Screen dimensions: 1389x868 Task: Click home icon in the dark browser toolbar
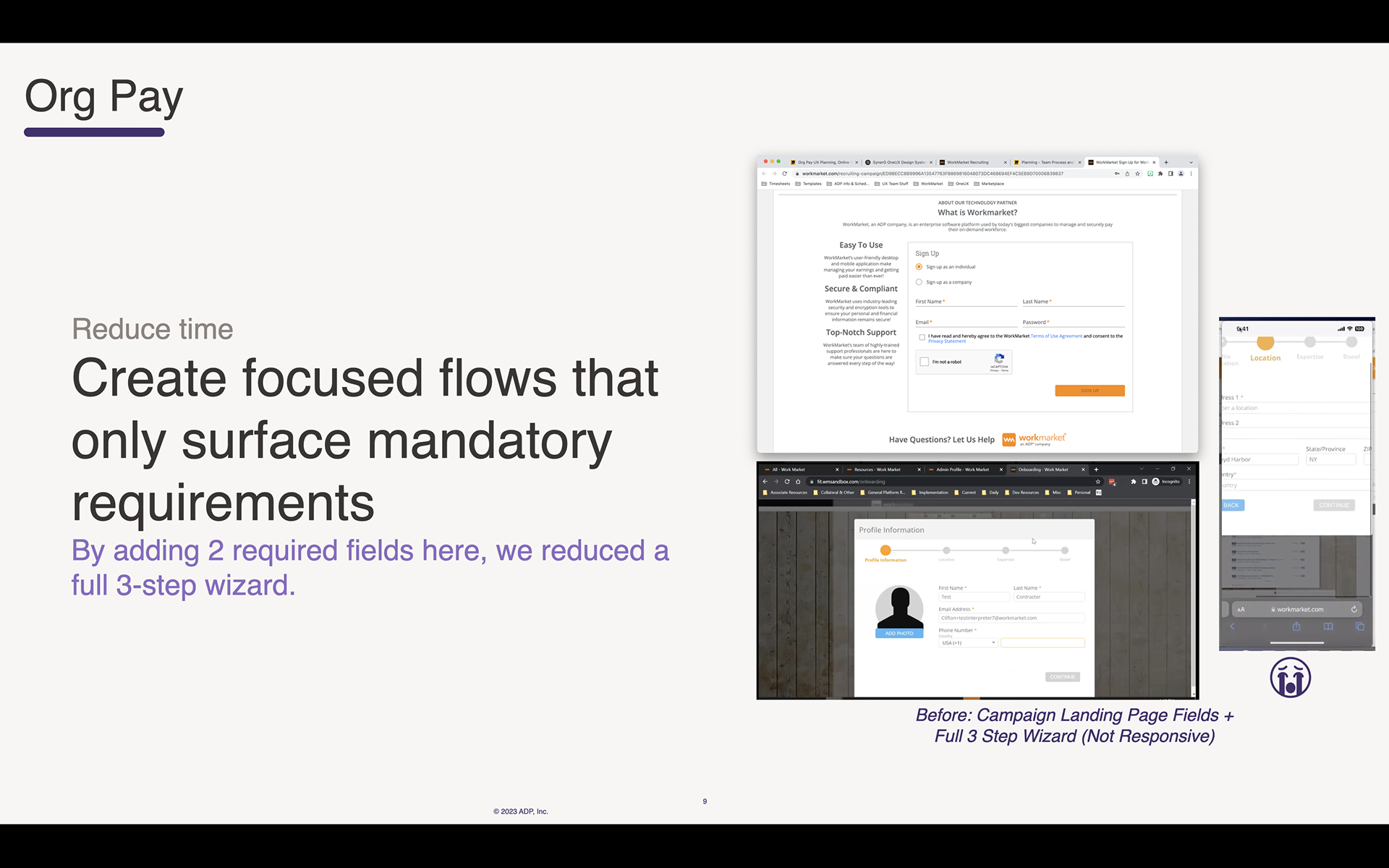798,482
